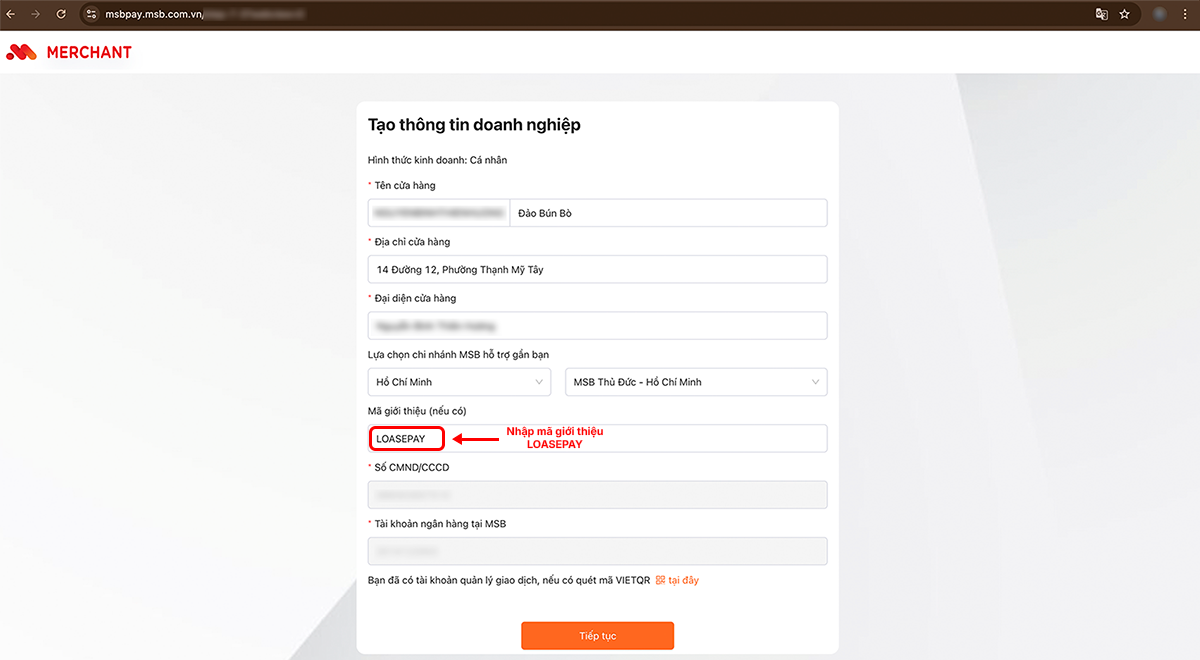Expand the Hồ Chí Minh city dropdown
This screenshot has width=1200, height=660.
click(x=459, y=382)
